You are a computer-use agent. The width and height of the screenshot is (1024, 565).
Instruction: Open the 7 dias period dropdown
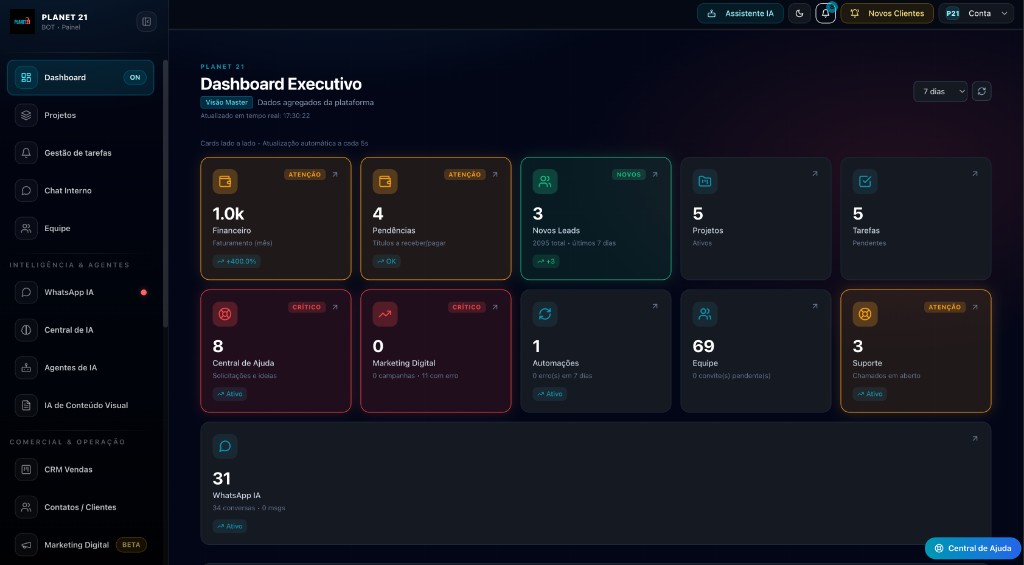pyautogui.click(x=940, y=91)
